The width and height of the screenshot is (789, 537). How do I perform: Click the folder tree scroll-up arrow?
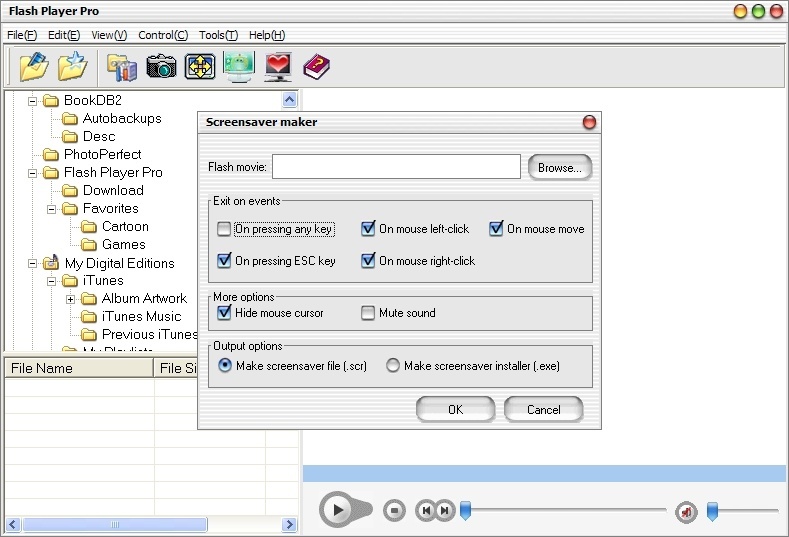click(x=289, y=100)
